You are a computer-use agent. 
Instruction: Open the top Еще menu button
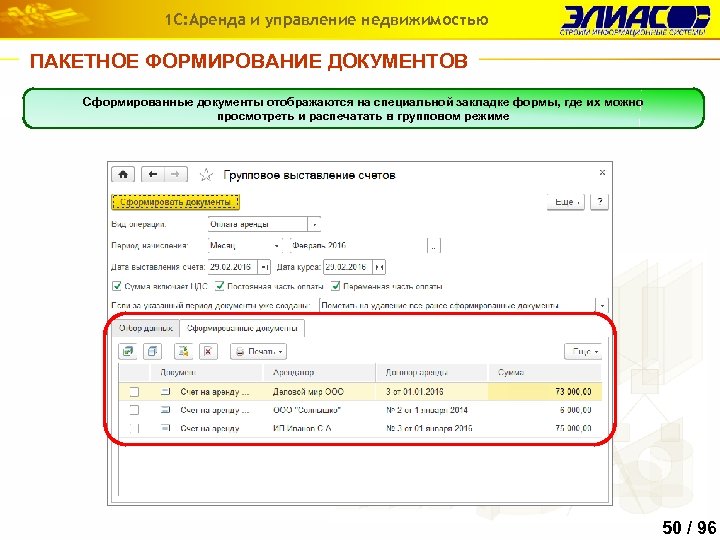pos(566,202)
